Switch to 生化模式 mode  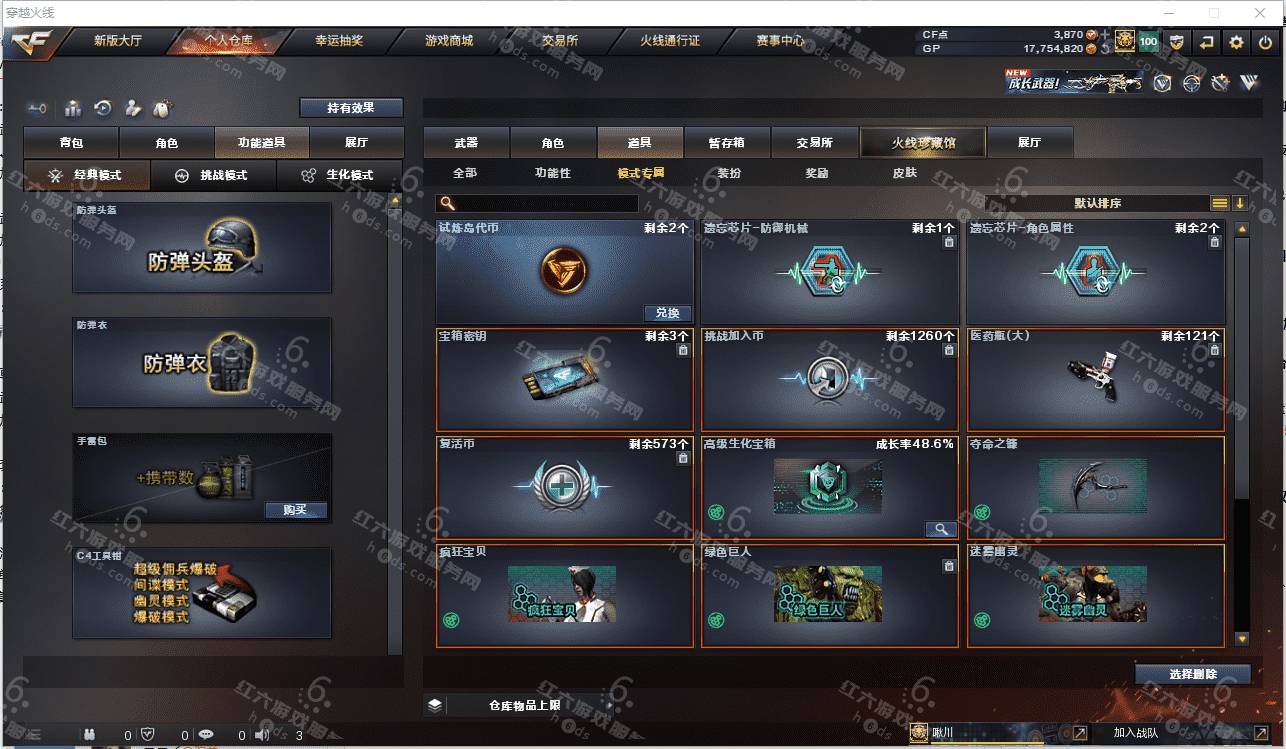point(338,175)
